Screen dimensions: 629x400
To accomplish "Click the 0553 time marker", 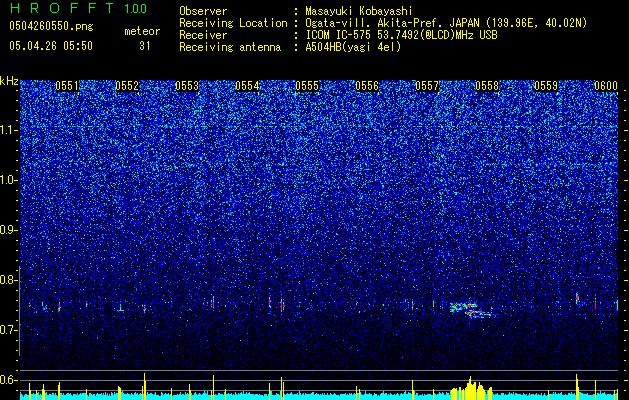I will (187, 86).
